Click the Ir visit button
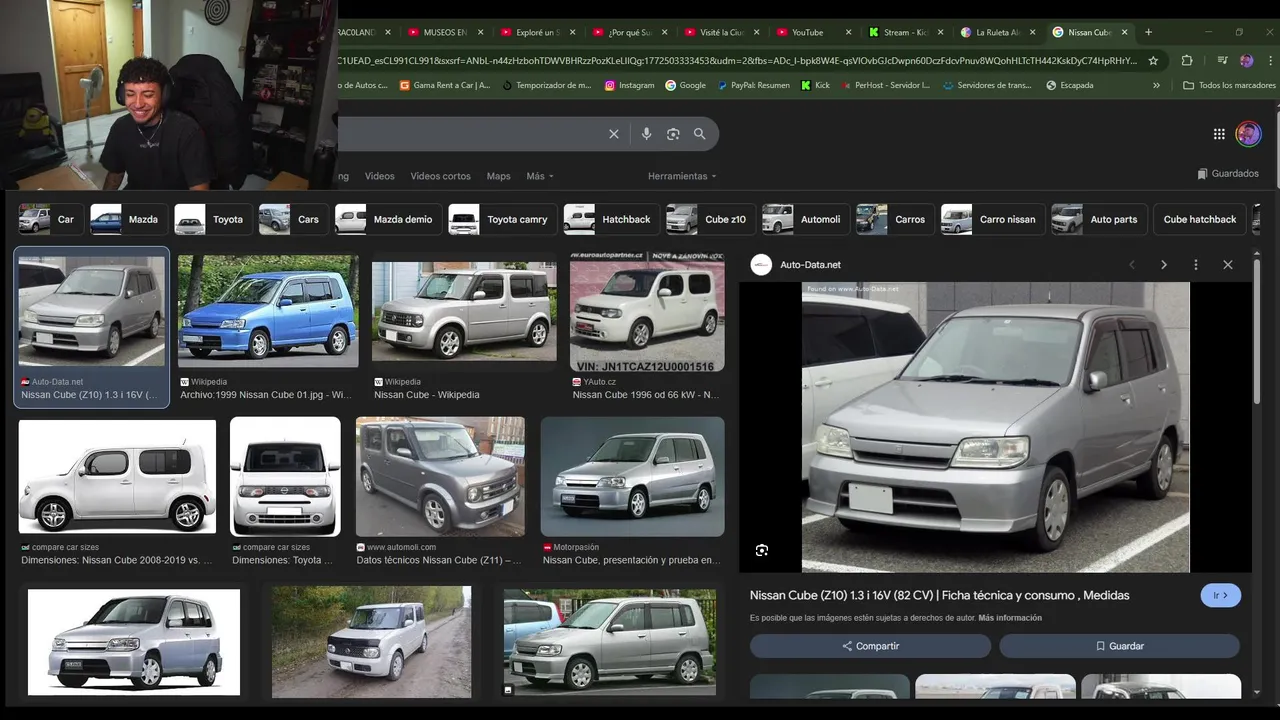 coord(1220,595)
